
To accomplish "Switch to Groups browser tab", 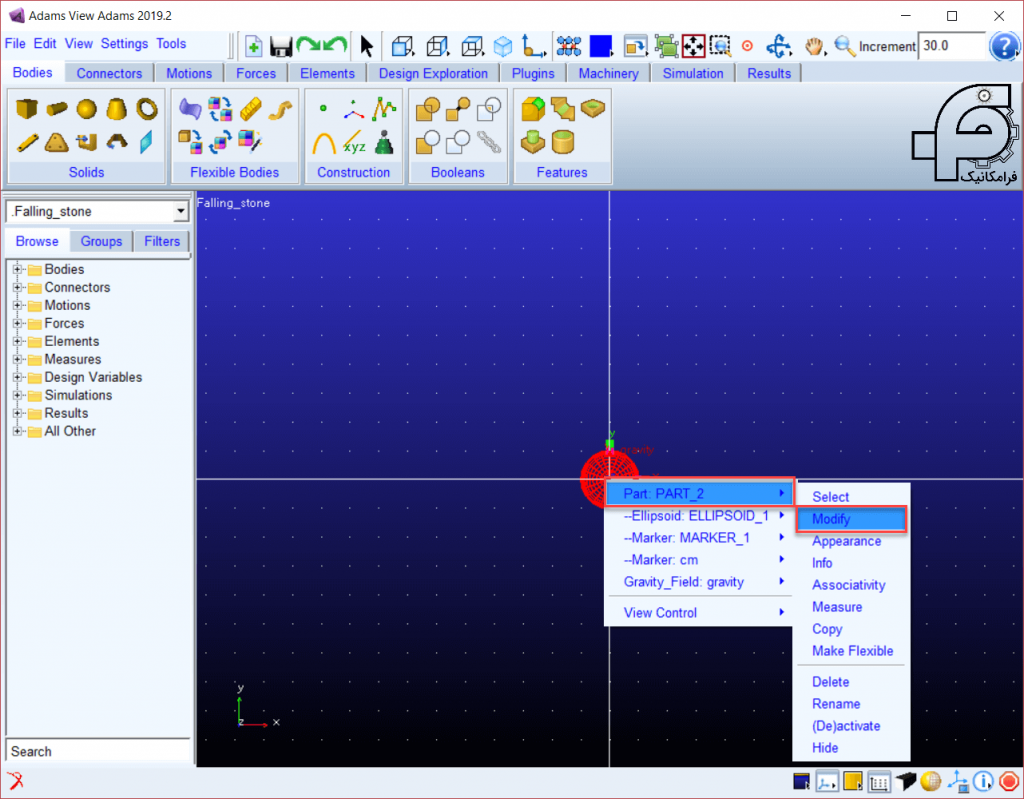I will pos(101,242).
